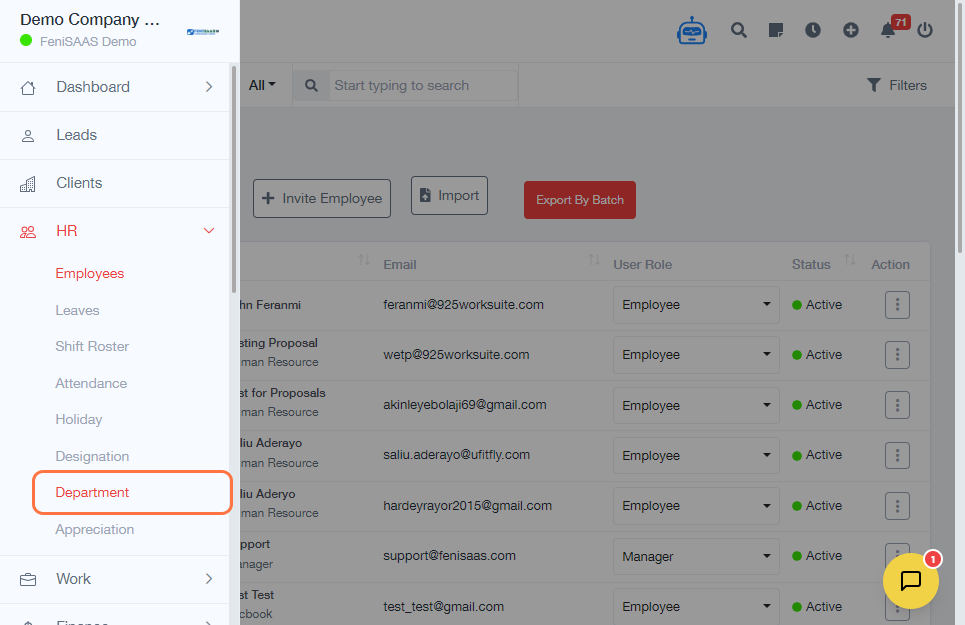Click the robot assistant icon
This screenshot has height=625, width=965.
pyautogui.click(x=692, y=30)
